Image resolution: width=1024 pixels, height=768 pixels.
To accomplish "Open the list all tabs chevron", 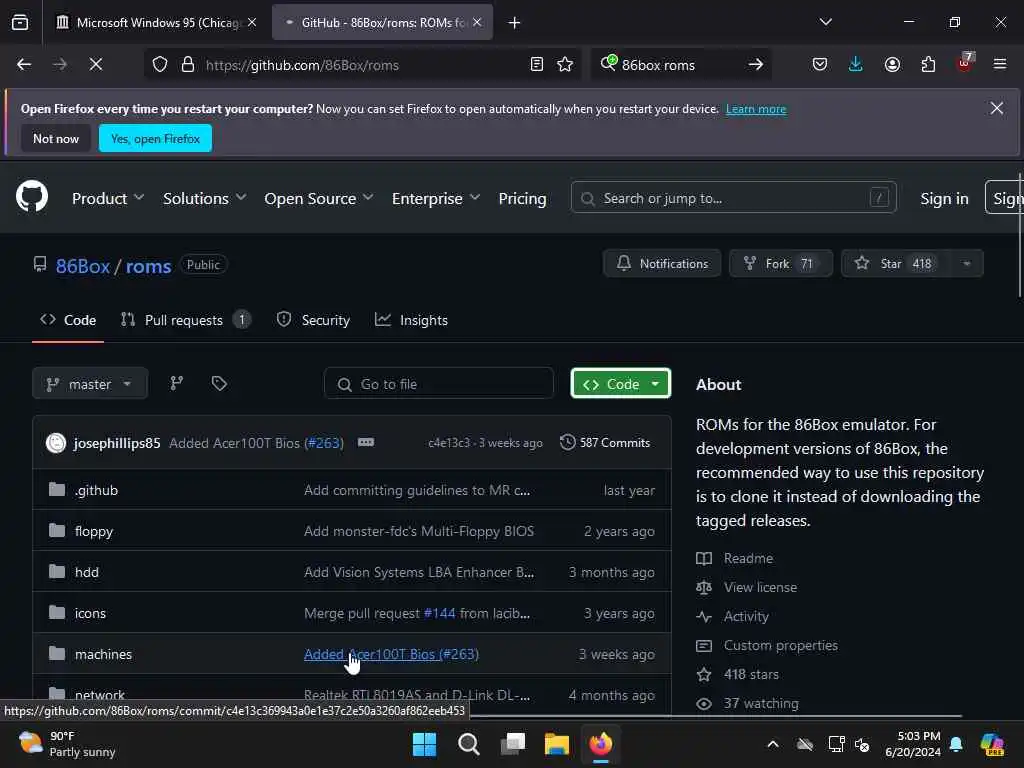I will pos(825,22).
